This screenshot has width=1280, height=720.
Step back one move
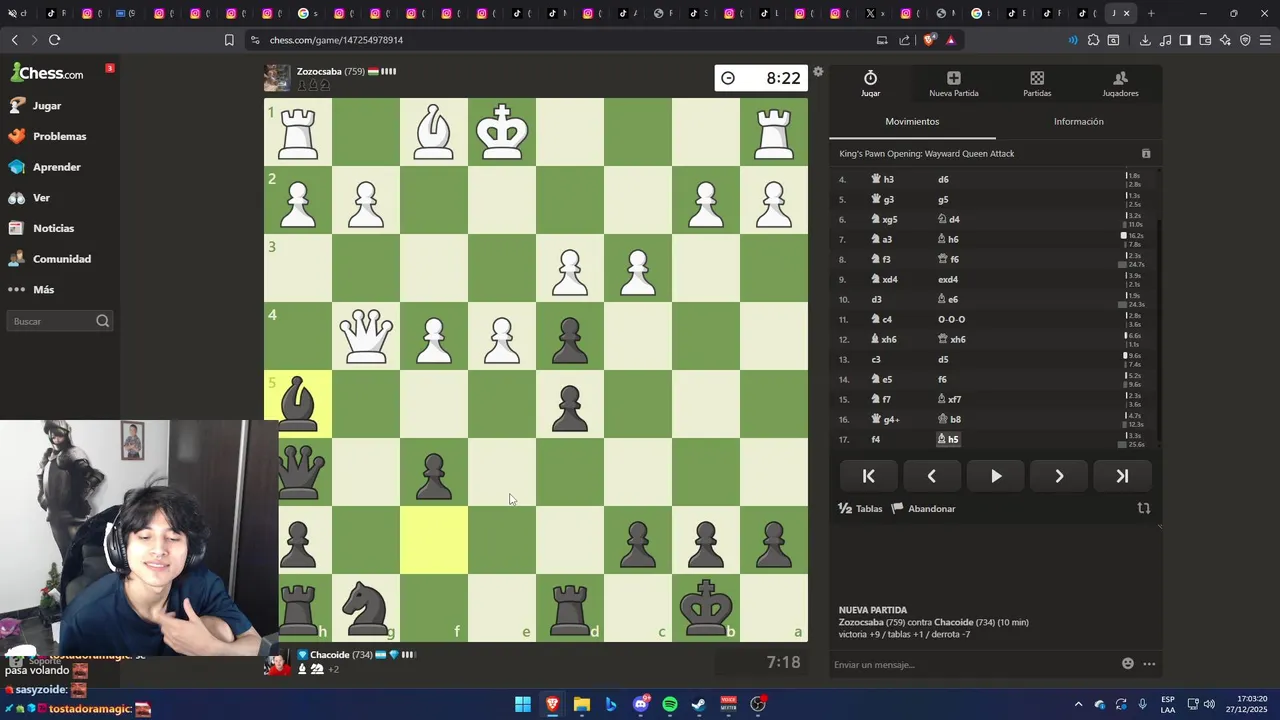(932, 477)
